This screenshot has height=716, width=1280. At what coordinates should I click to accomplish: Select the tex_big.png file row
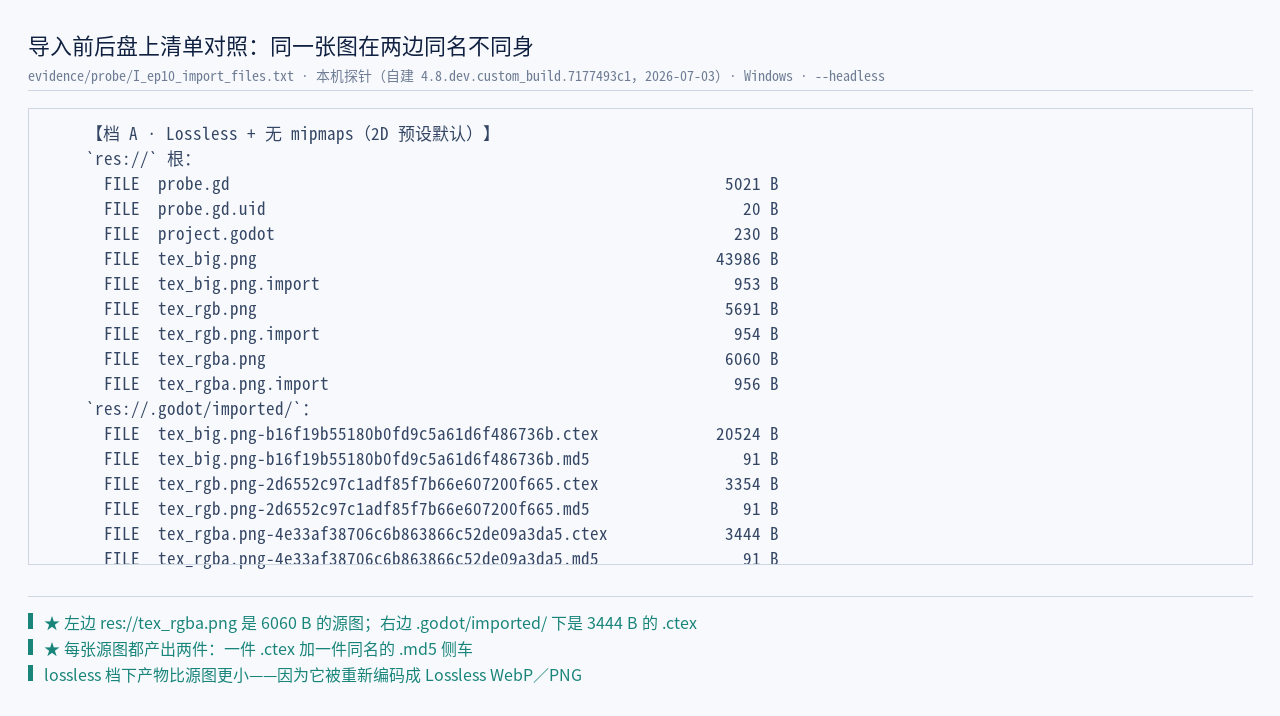point(441,259)
